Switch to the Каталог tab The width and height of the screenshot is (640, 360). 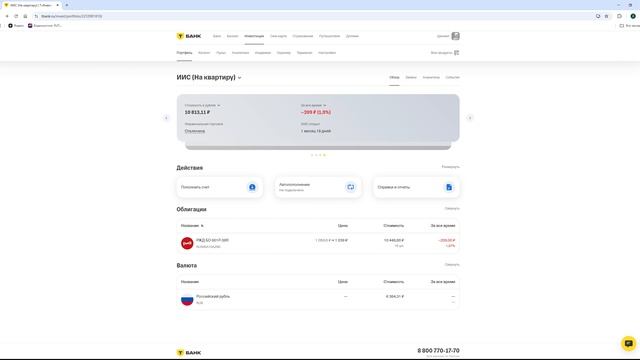click(204, 53)
